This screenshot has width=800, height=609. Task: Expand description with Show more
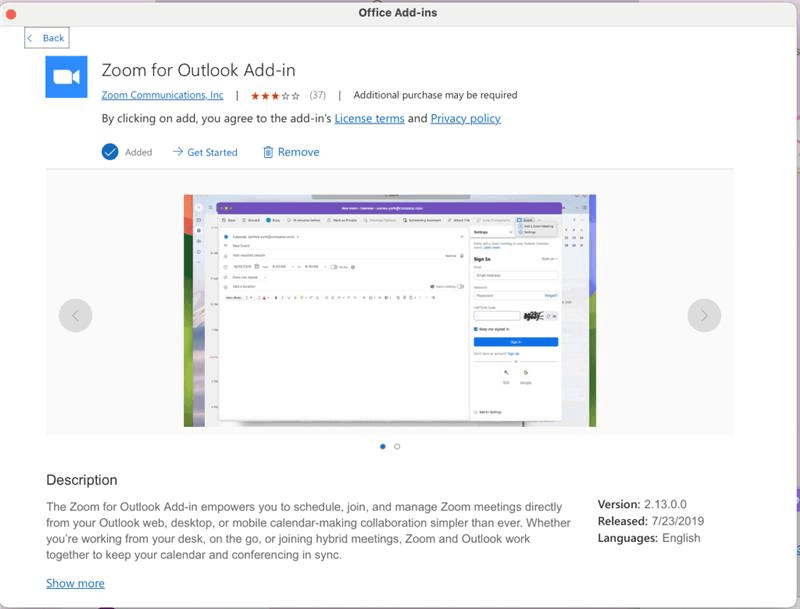click(76, 583)
